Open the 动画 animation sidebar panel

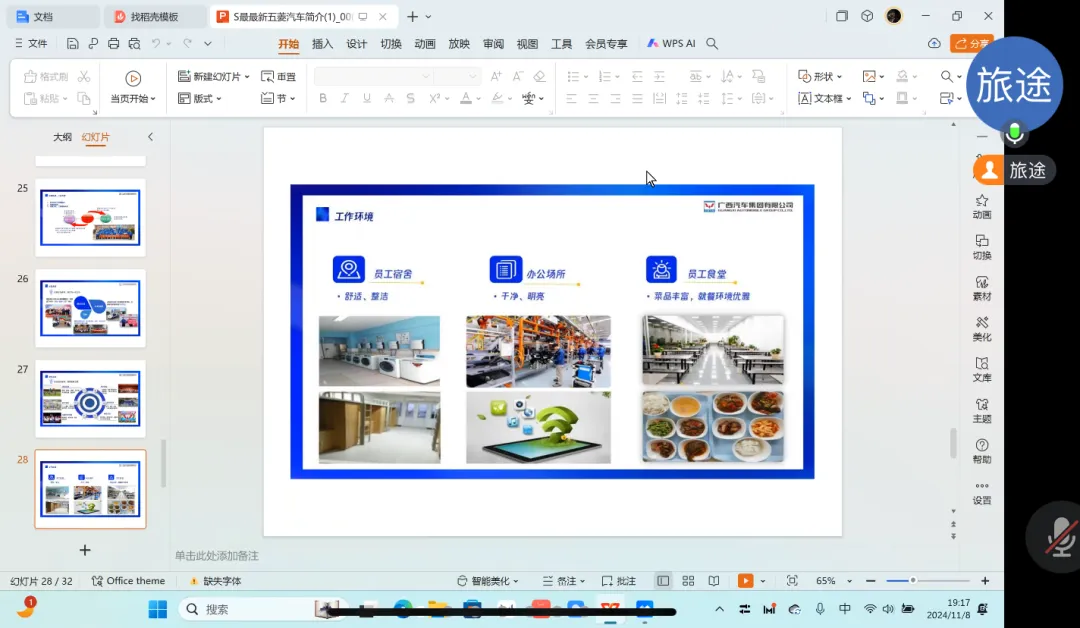[x=982, y=206]
